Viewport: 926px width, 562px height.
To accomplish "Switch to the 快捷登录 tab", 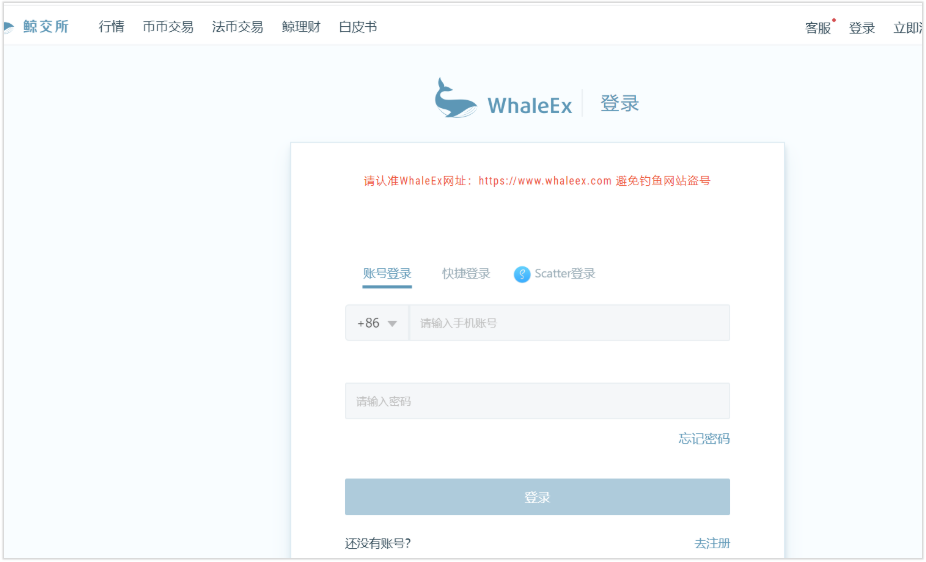I will point(466,274).
